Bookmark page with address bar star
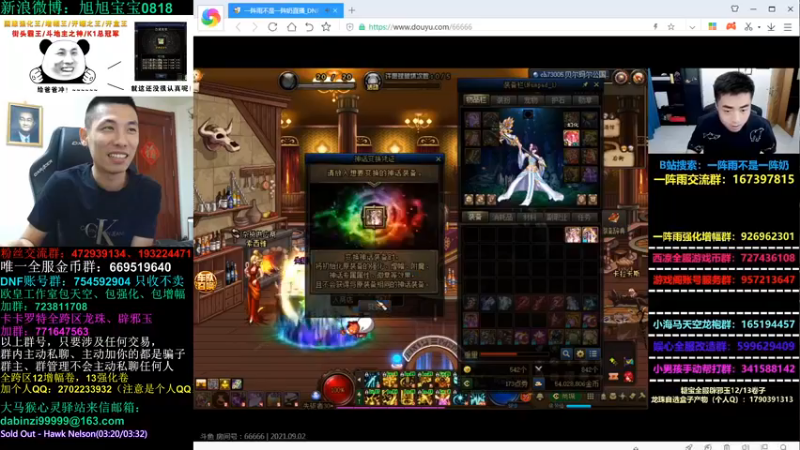The width and height of the screenshot is (800, 450). tap(671, 27)
